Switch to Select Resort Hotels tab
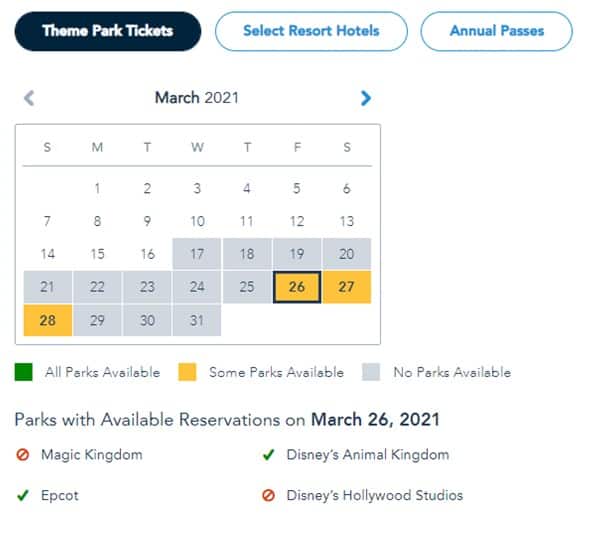Screen dimensions: 595x534 click(x=311, y=31)
